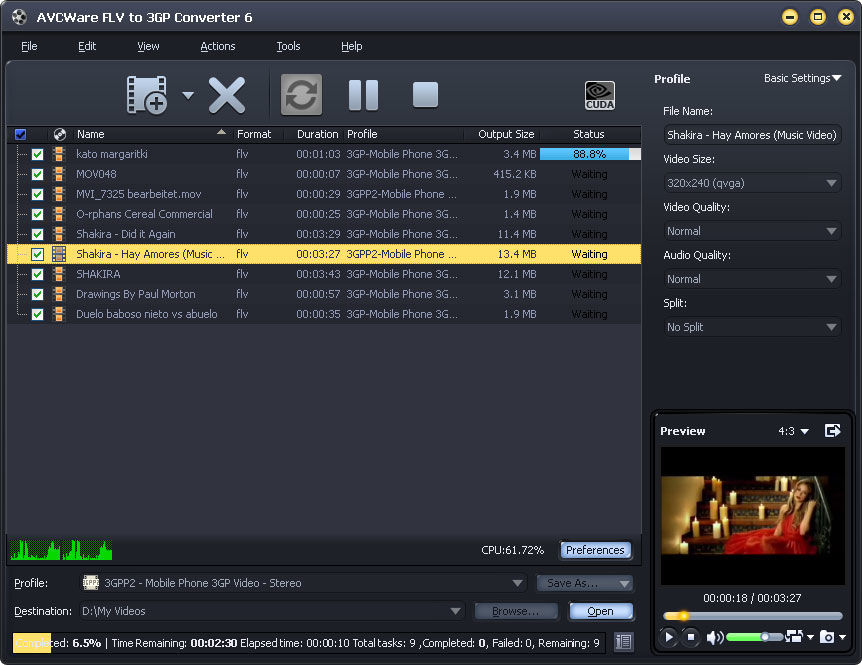Adjust the preview volume slider
862x665 pixels.
[754, 637]
